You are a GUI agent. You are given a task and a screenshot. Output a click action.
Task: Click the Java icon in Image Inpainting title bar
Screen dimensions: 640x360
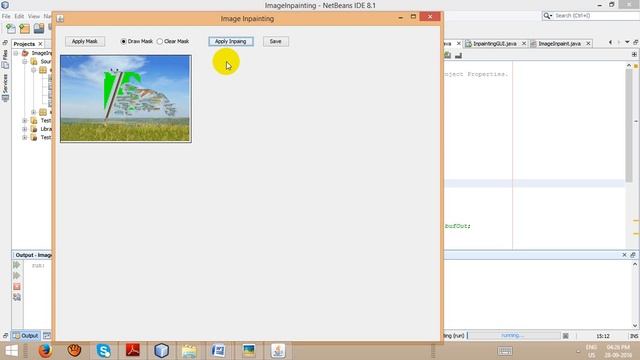(60, 19)
